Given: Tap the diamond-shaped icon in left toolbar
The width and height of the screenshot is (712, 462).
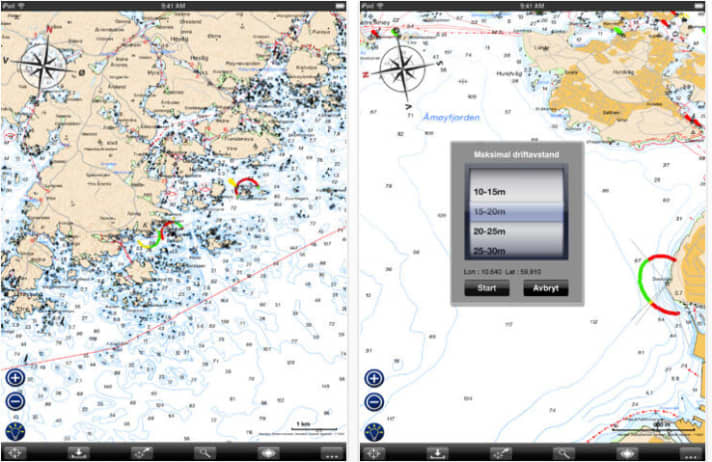Looking at the screenshot, I should pyautogui.click(x=268, y=453).
